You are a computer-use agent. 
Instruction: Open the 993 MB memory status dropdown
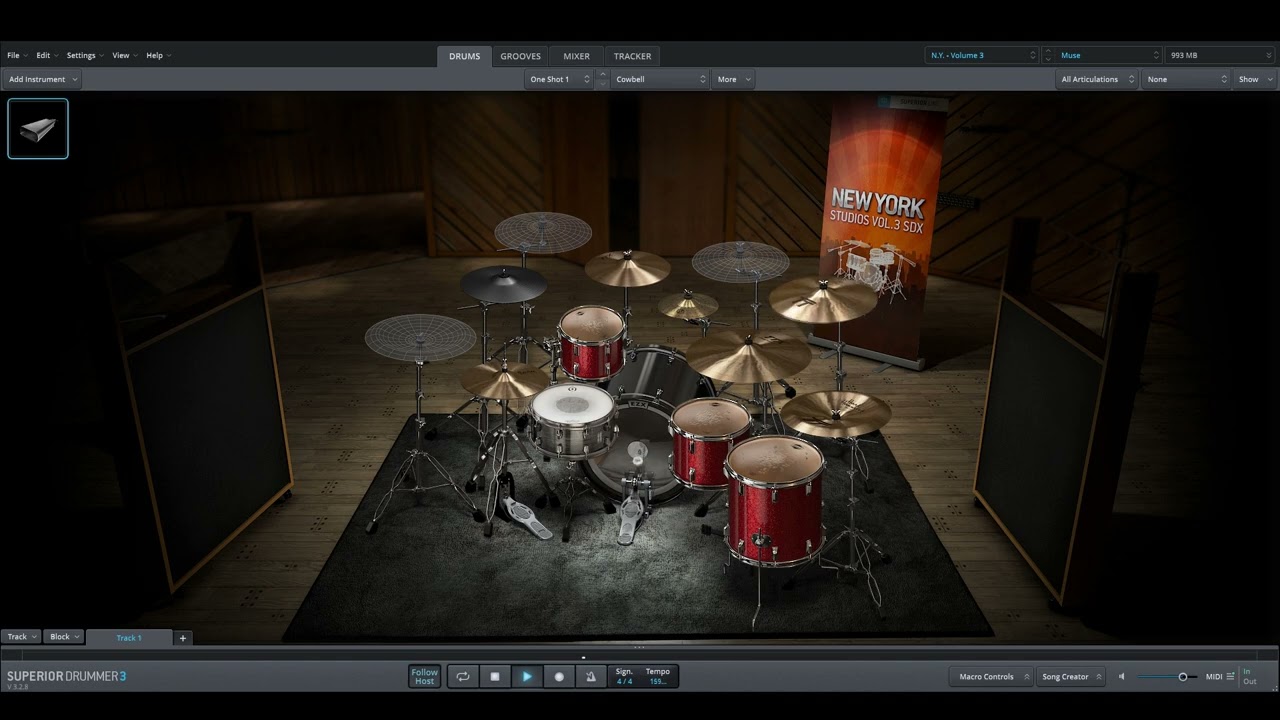pyautogui.click(x=1220, y=55)
